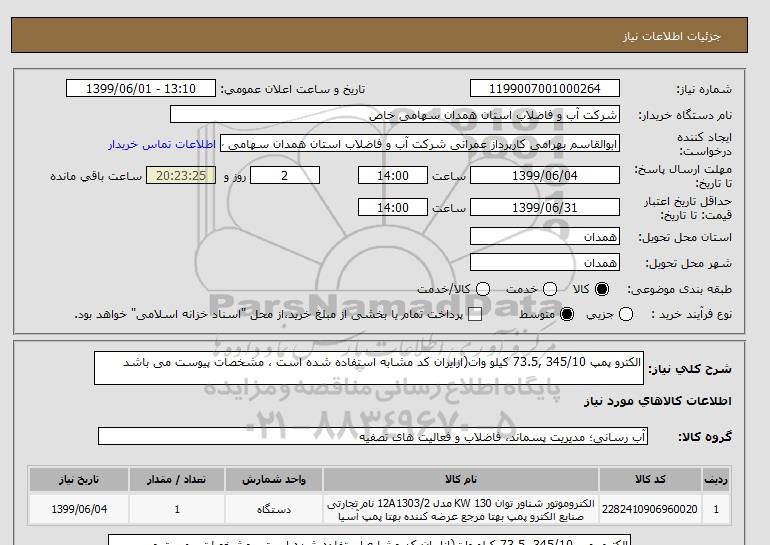
Task: Click the goods group field آب رسانی
Action: tap(373, 436)
